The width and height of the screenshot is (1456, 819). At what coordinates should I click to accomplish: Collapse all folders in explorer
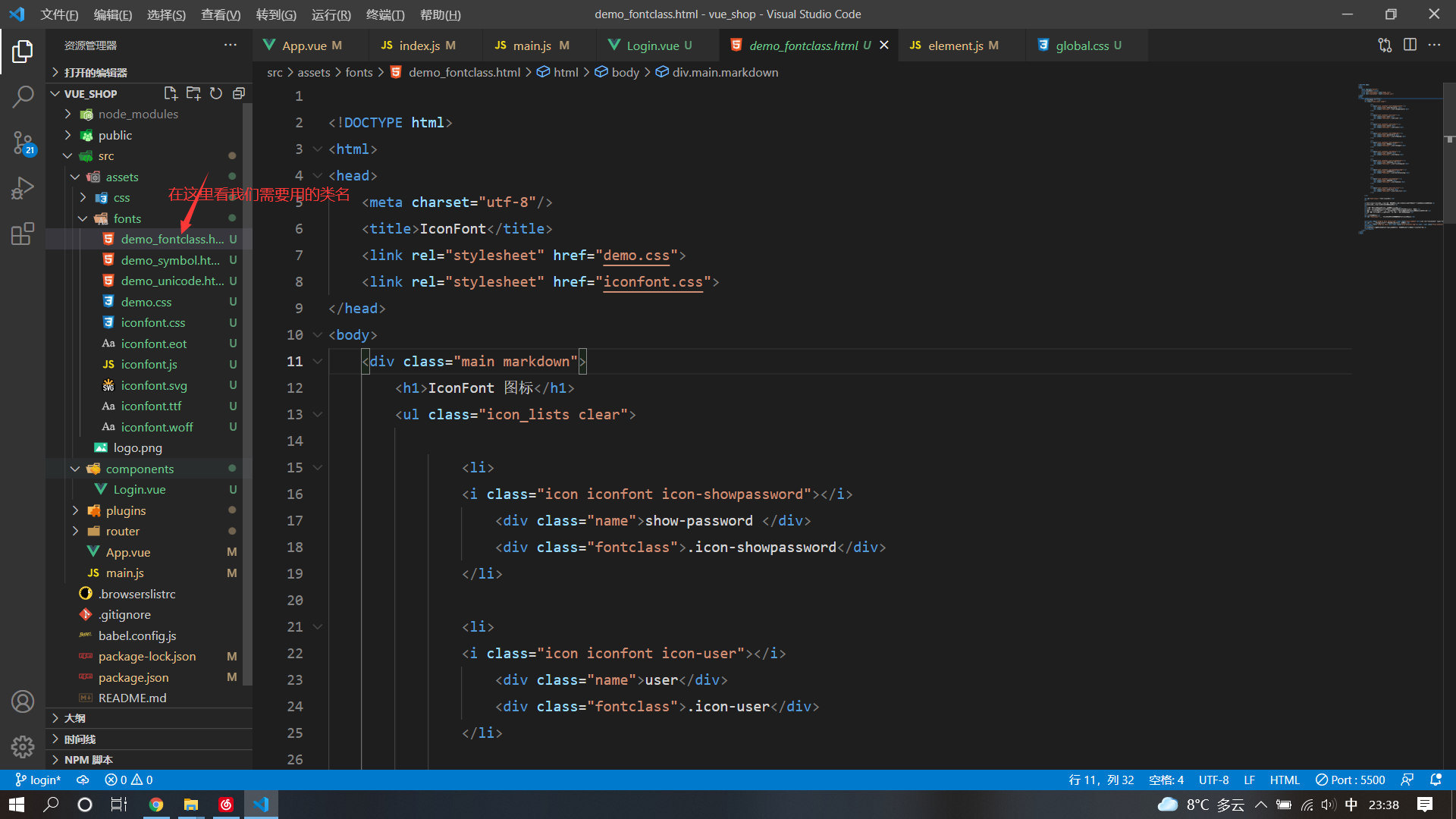(x=239, y=93)
